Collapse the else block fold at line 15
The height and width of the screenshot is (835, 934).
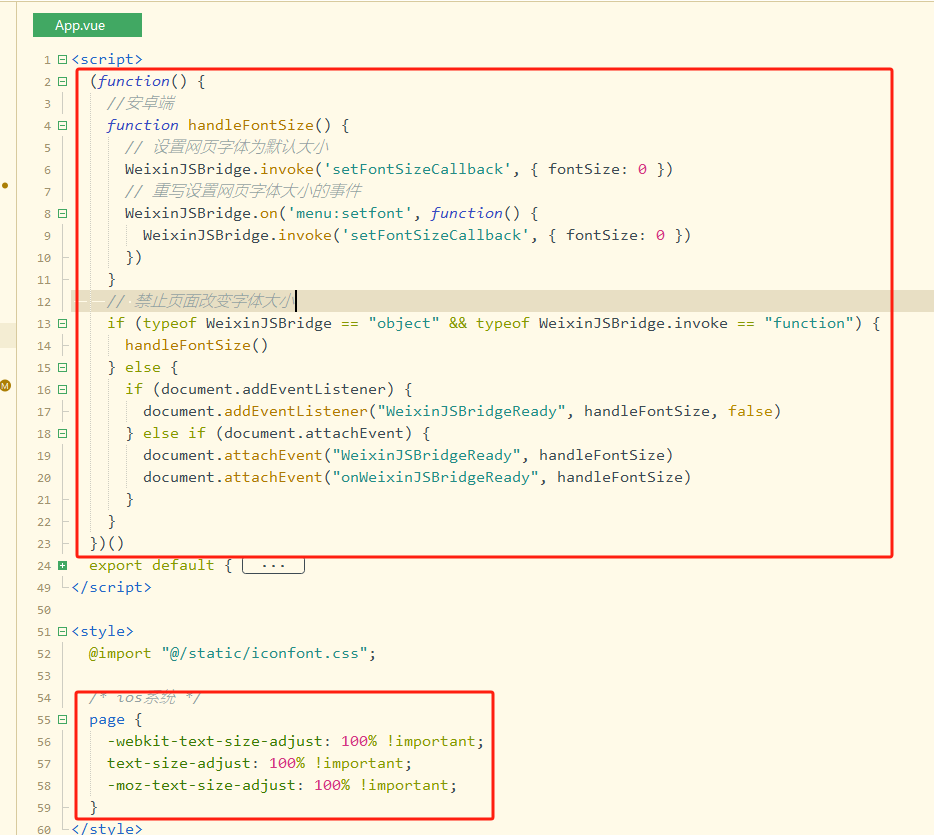point(63,368)
